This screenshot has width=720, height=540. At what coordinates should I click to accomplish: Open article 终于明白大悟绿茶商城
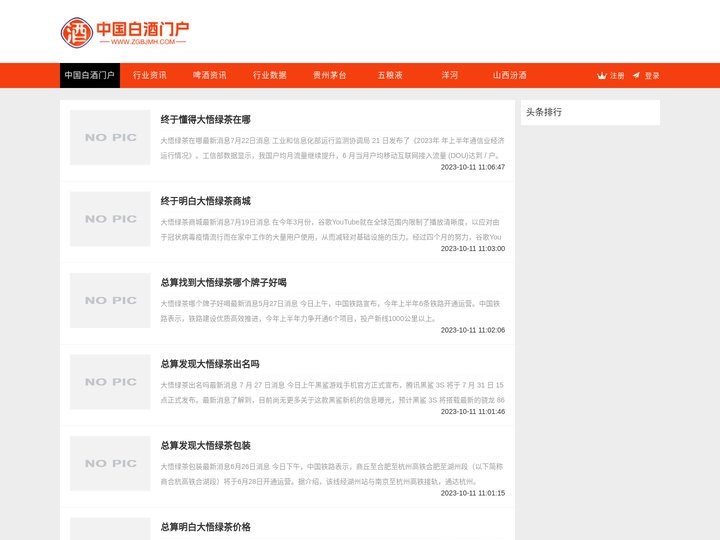click(205, 201)
